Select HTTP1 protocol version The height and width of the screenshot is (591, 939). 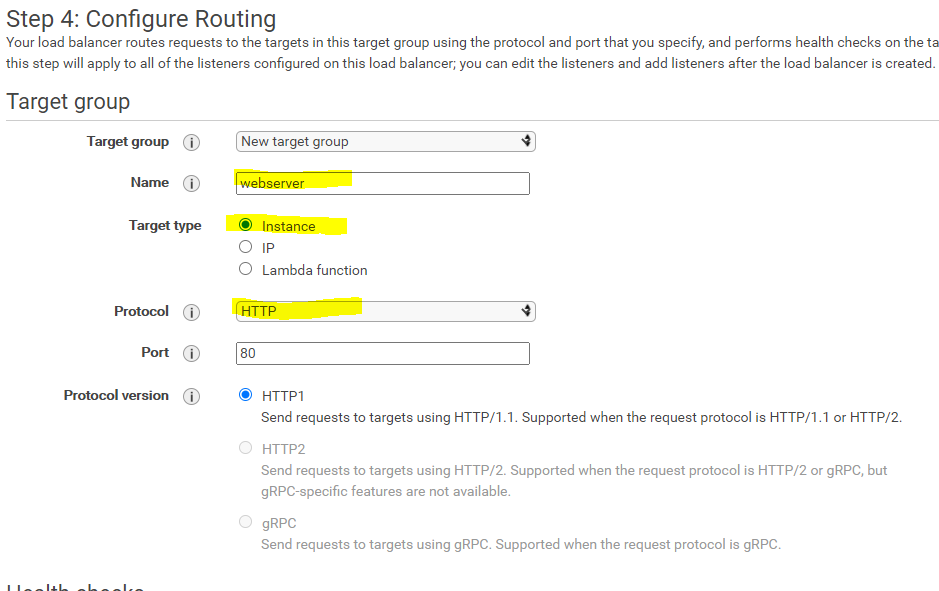coord(245,395)
